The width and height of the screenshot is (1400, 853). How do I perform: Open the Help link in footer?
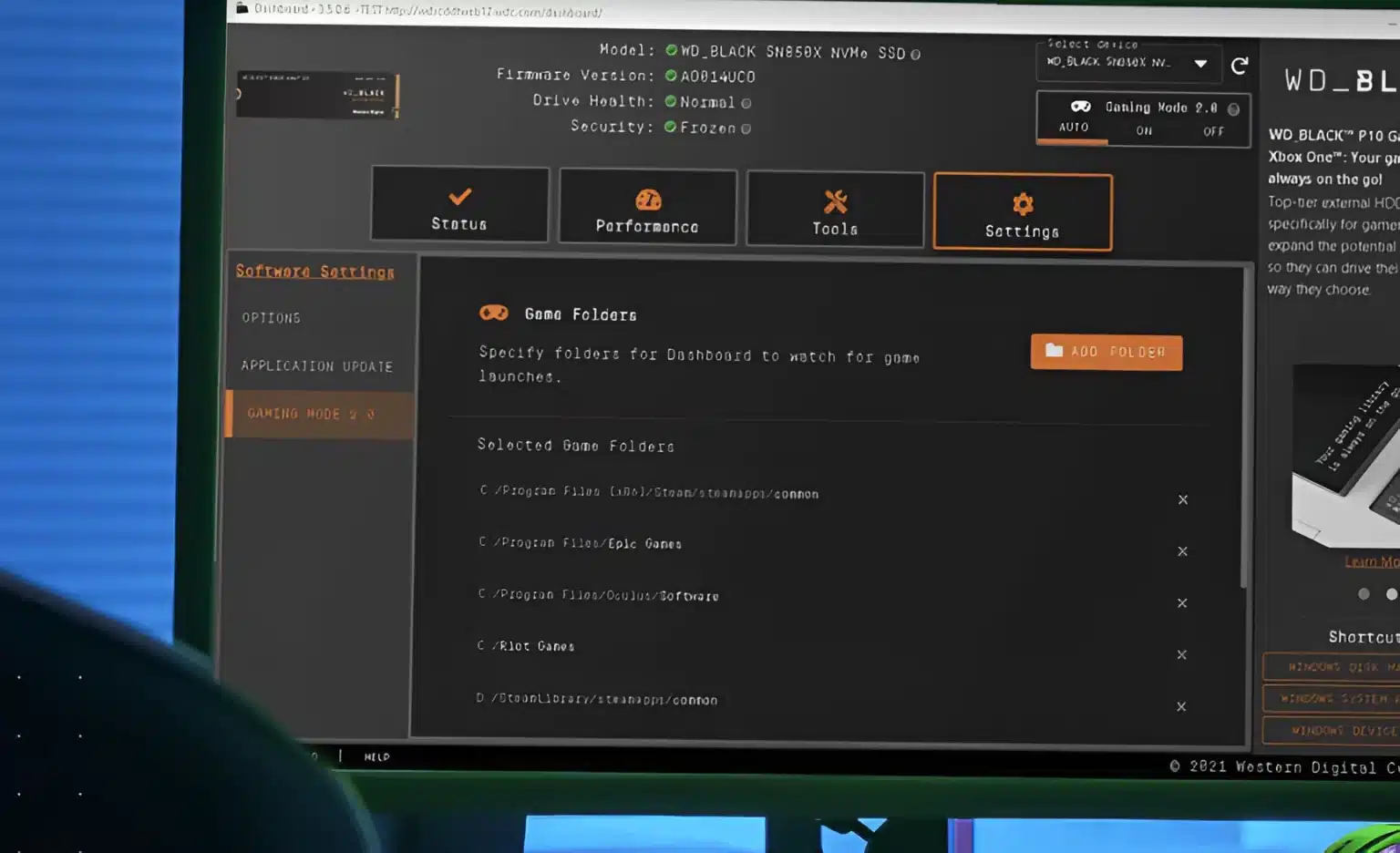(376, 756)
